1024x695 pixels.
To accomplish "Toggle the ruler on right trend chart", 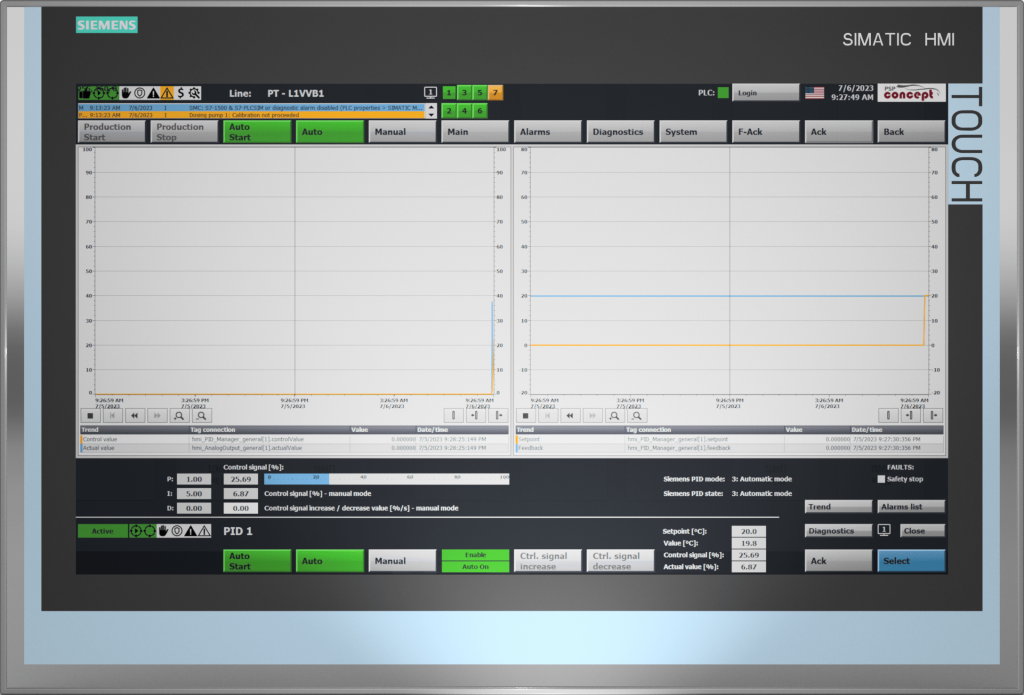I will tap(888, 415).
